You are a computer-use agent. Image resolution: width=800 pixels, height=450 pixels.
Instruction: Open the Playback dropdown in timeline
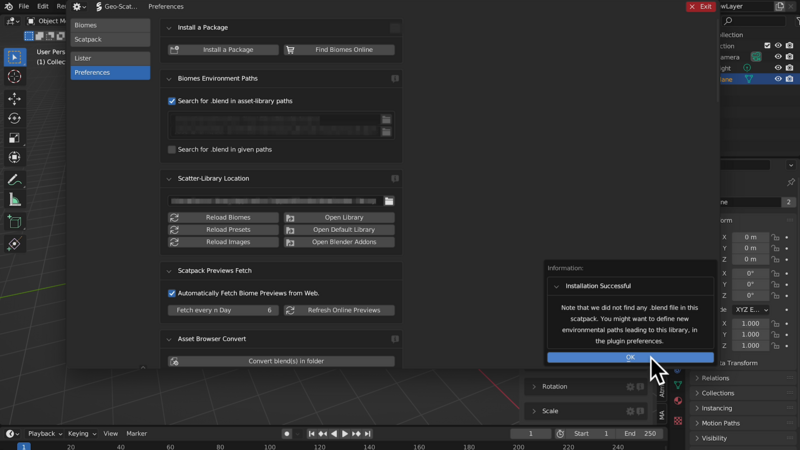pyautogui.click(x=45, y=434)
